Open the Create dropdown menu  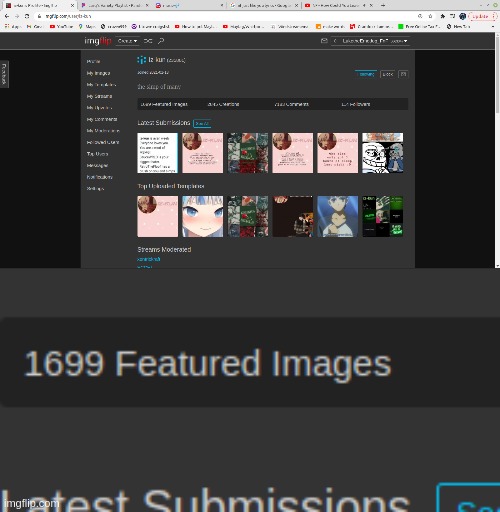pos(127,41)
